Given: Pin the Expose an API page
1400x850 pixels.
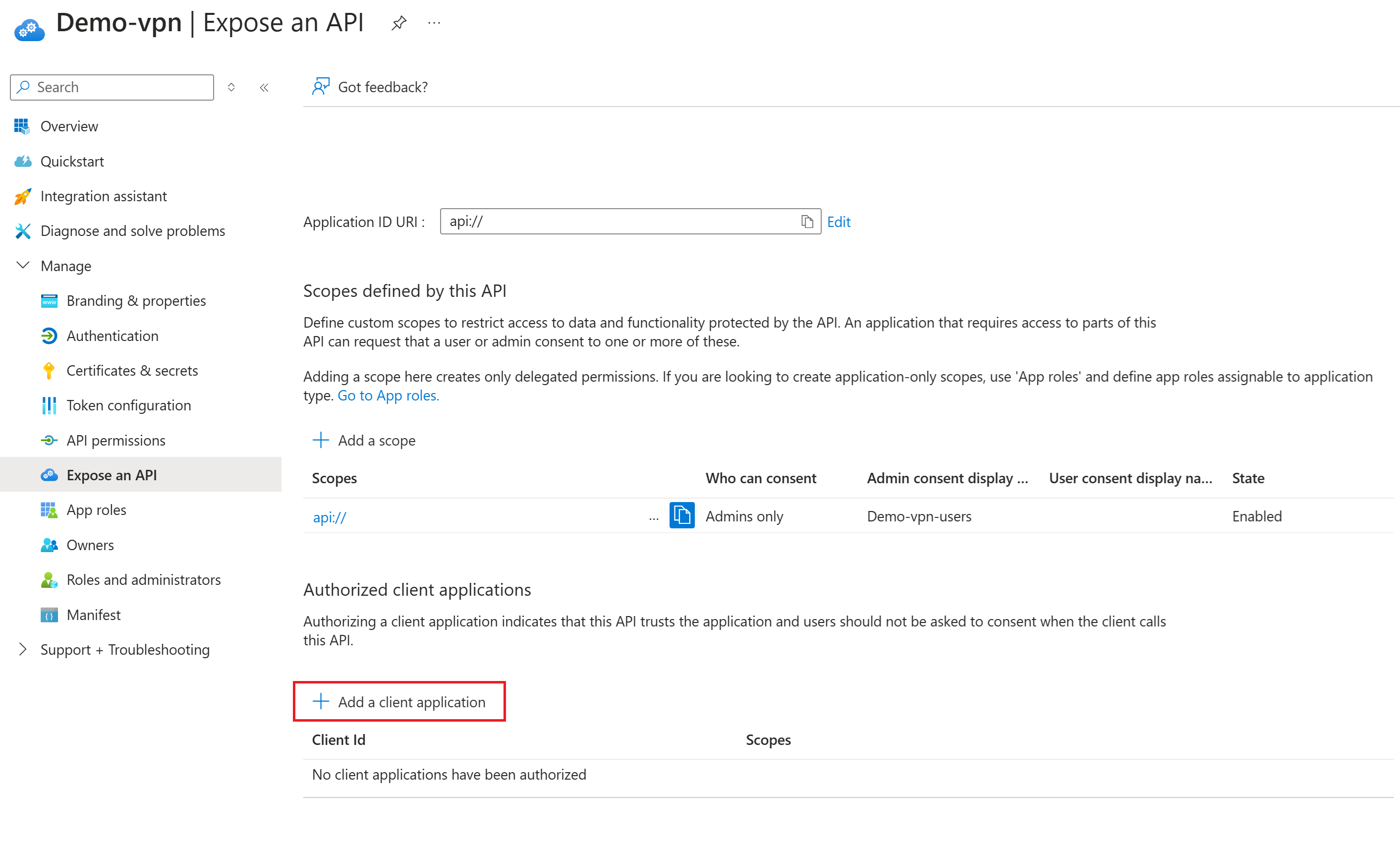Looking at the screenshot, I should tap(399, 23).
